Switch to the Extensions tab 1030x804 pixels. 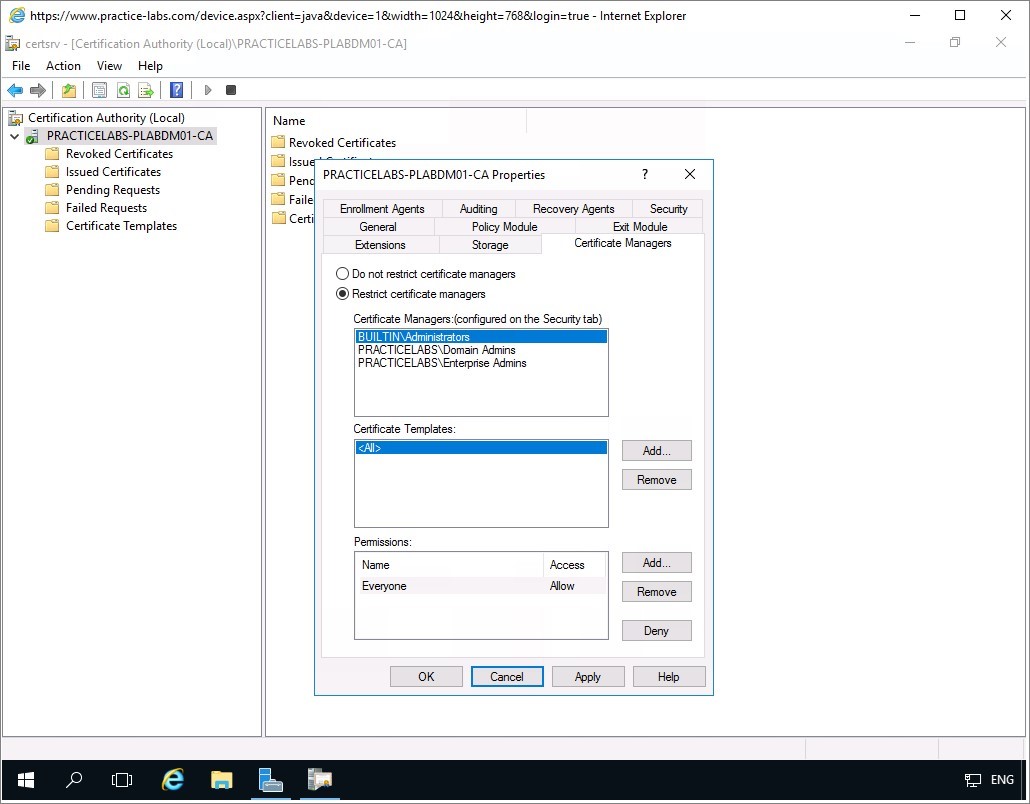coord(380,245)
